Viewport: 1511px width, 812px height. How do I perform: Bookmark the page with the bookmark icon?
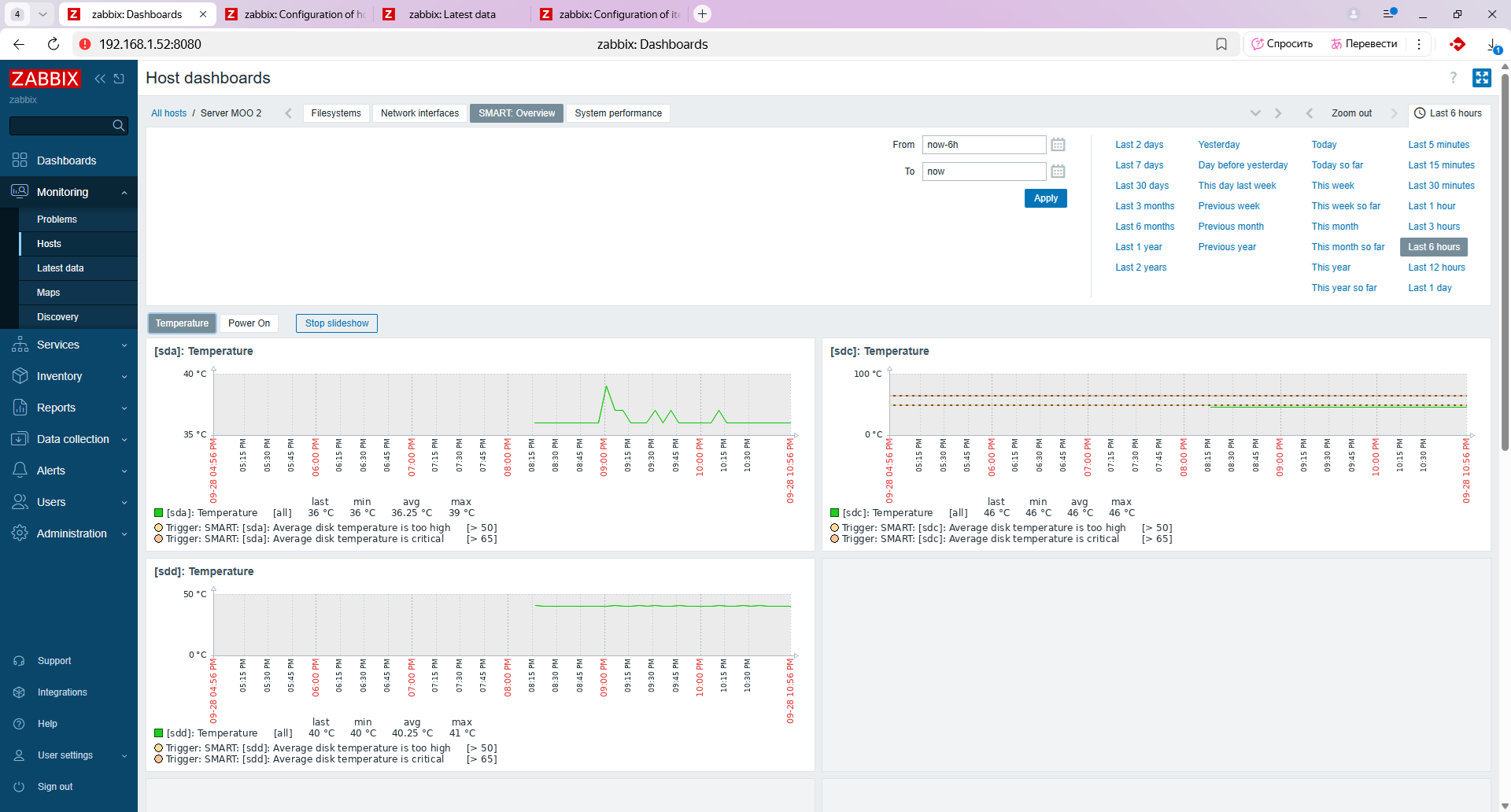point(1221,44)
